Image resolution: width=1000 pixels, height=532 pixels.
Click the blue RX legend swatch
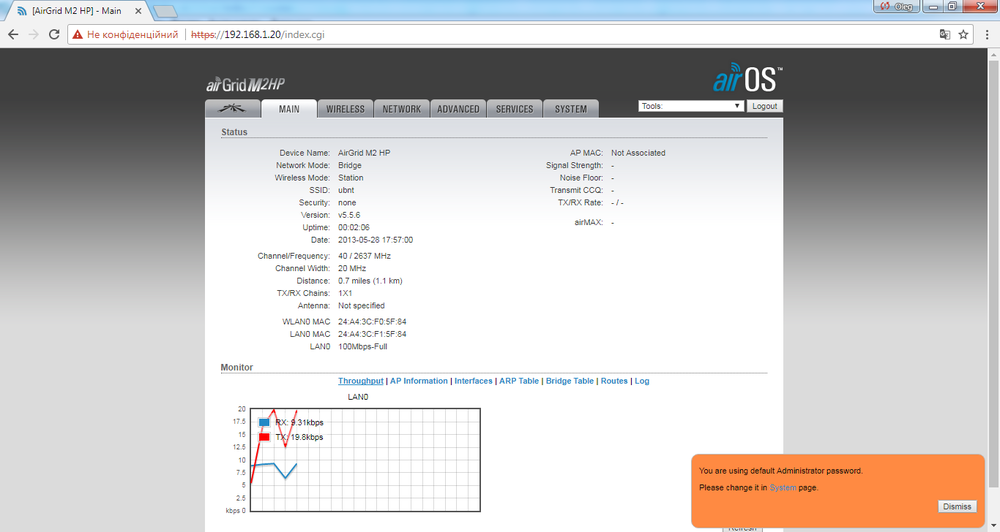coord(264,422)
